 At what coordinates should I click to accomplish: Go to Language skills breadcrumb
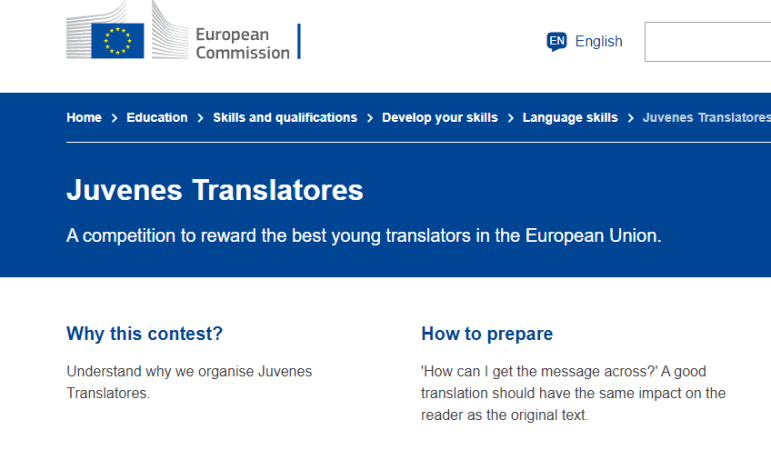coord(570,118)
